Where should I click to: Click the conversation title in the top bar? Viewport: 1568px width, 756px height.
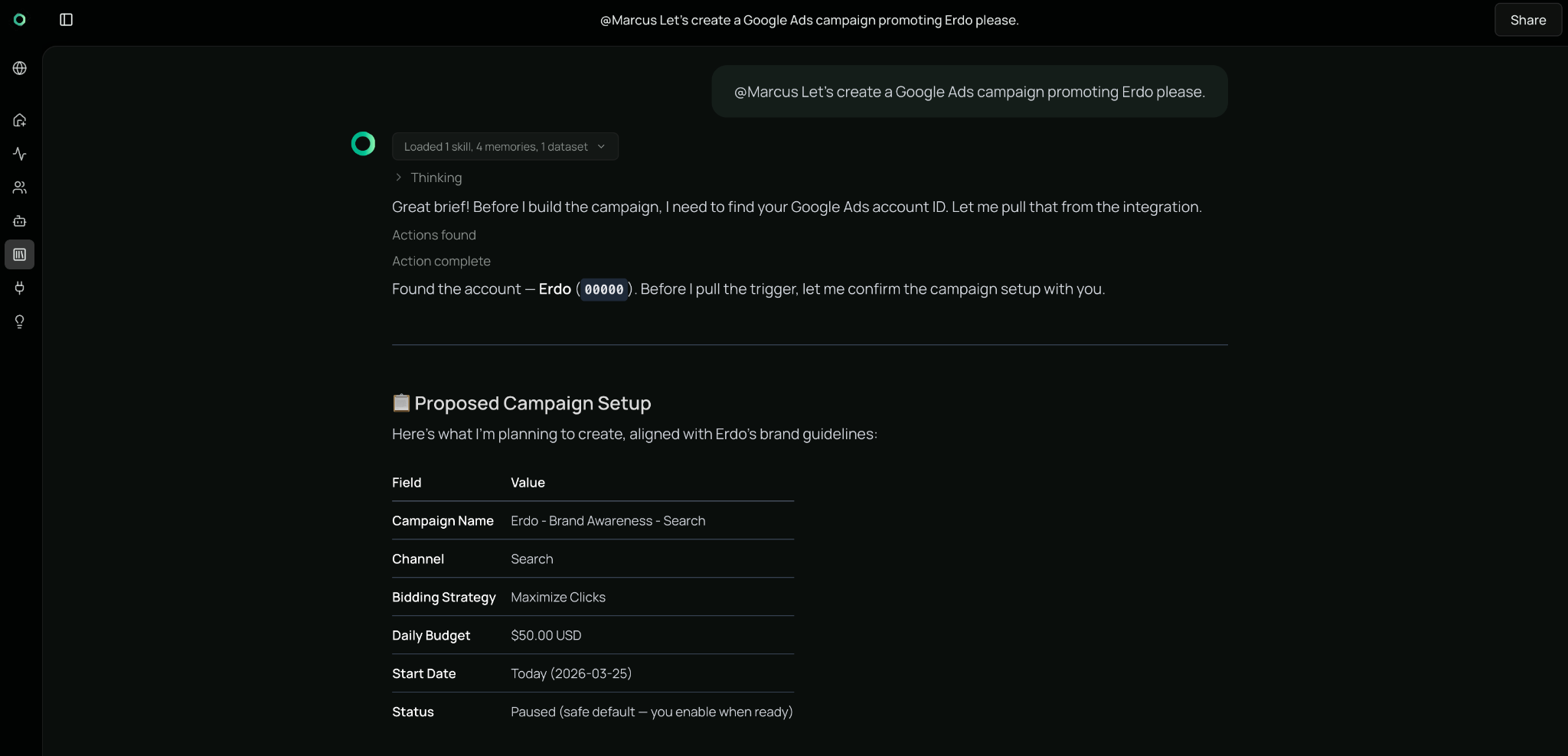(x=808, y=20)
